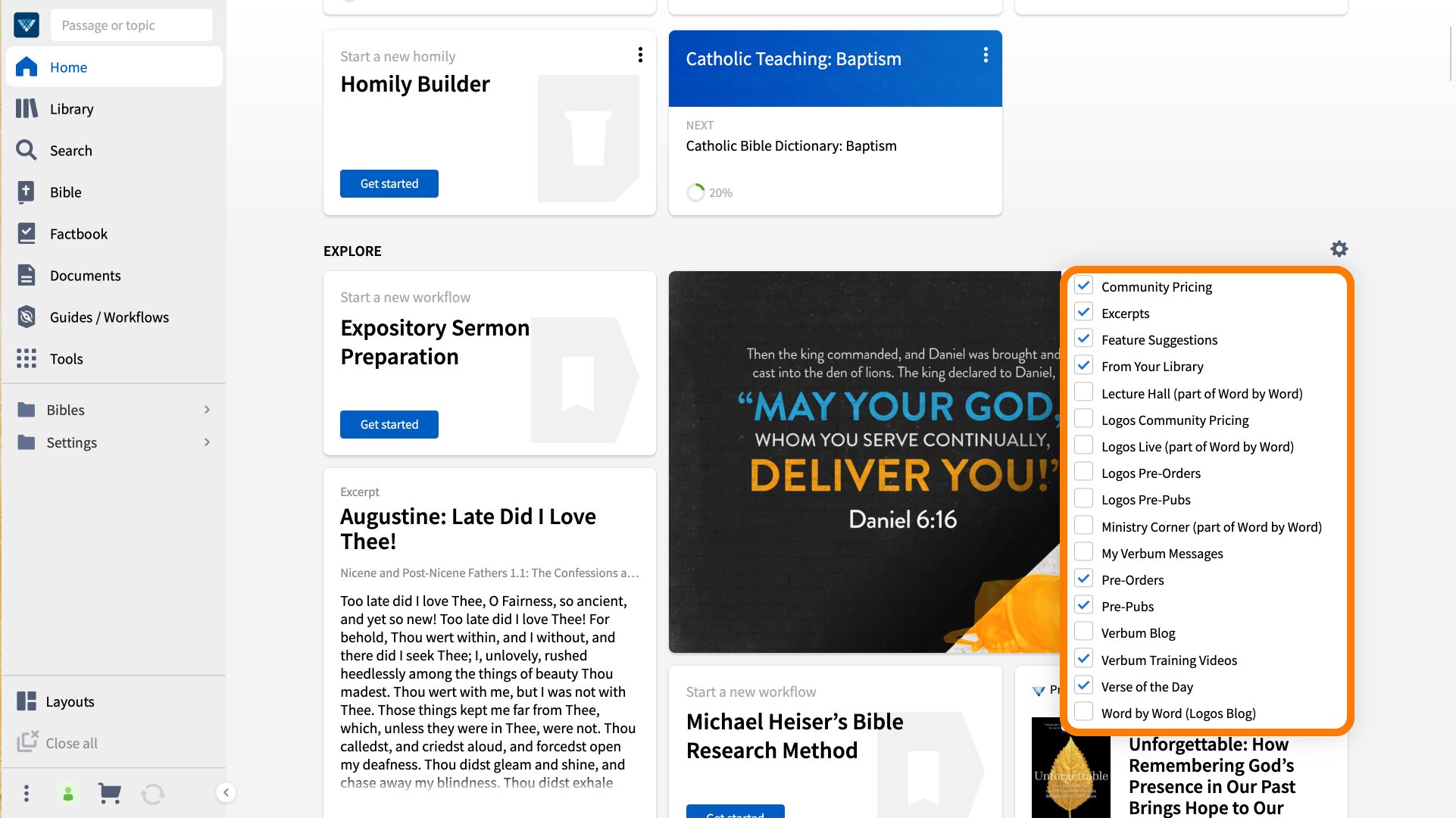This screenshot has height=818, width=1456.
Task: Click the Bibles folder icon
Action: 27,410
